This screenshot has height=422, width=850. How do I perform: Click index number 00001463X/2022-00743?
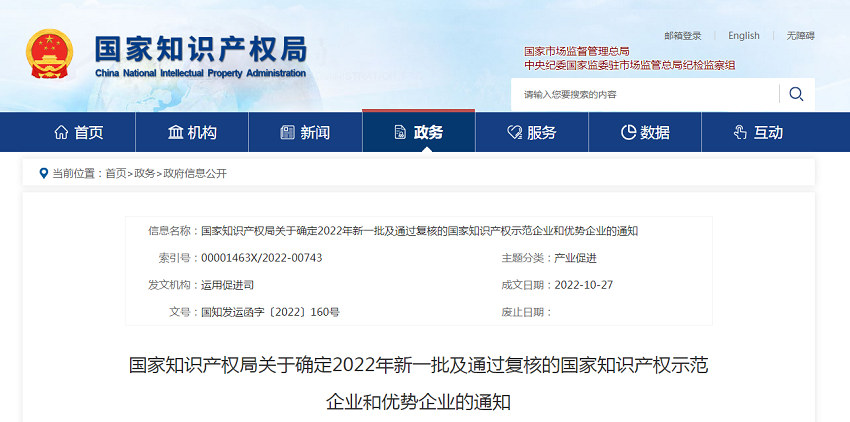[261, 258]
